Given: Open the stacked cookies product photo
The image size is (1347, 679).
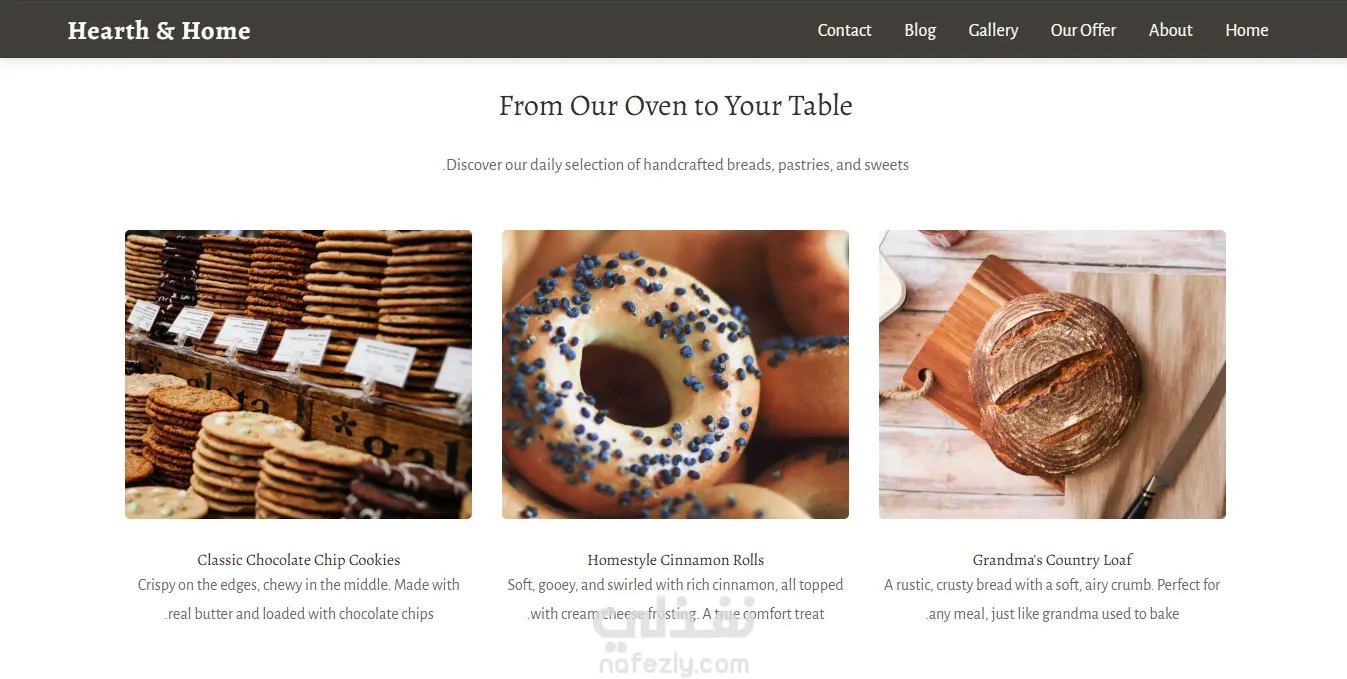Looking at the screenshot, I should (x=298, y=374).
